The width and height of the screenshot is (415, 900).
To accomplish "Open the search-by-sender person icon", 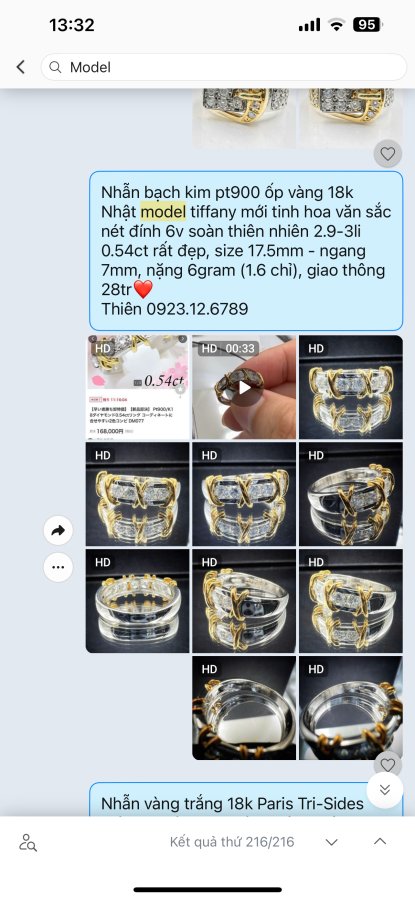I will (28, 842).
